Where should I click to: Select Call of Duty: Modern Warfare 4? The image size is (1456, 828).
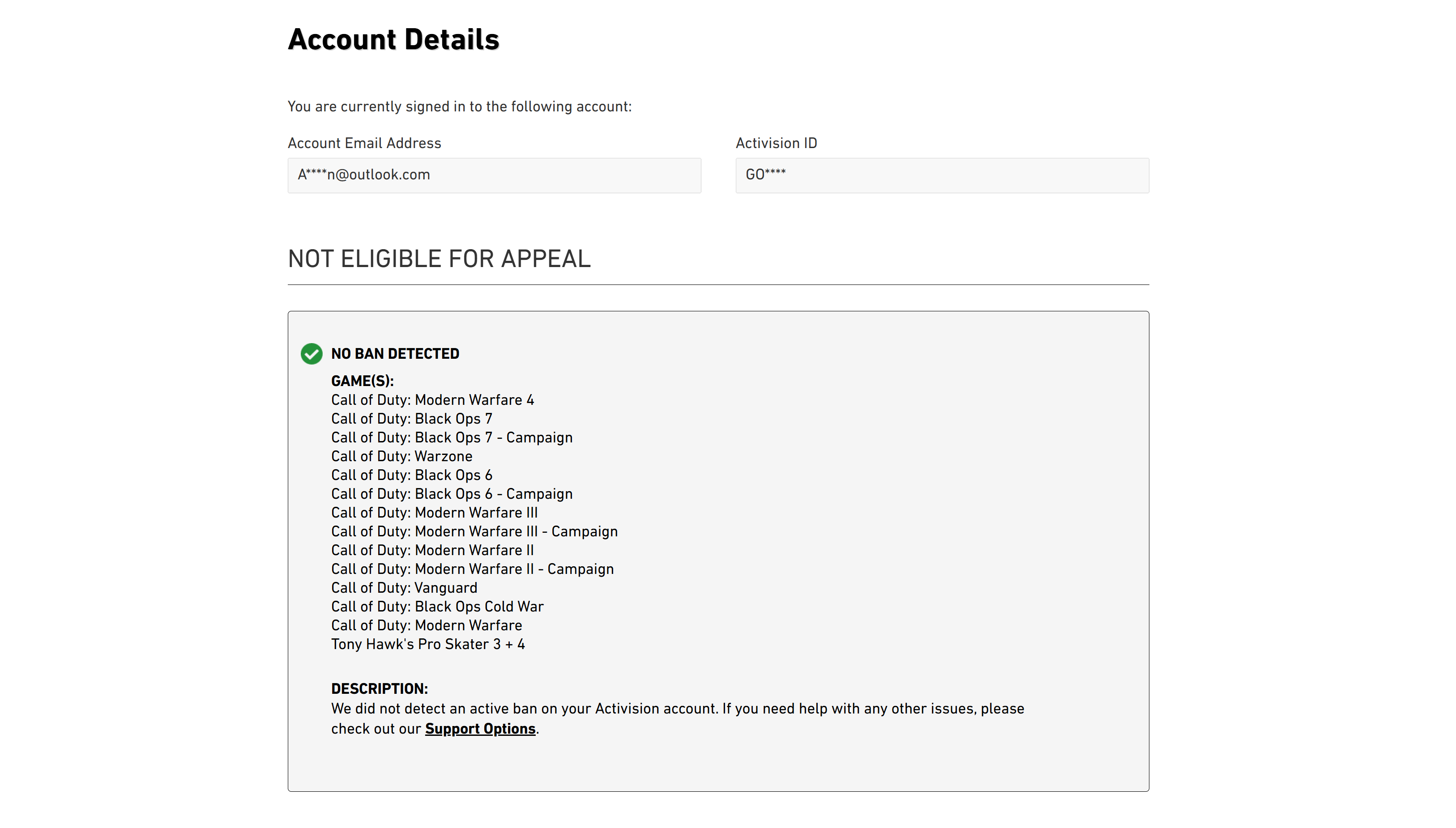(432, 400)
